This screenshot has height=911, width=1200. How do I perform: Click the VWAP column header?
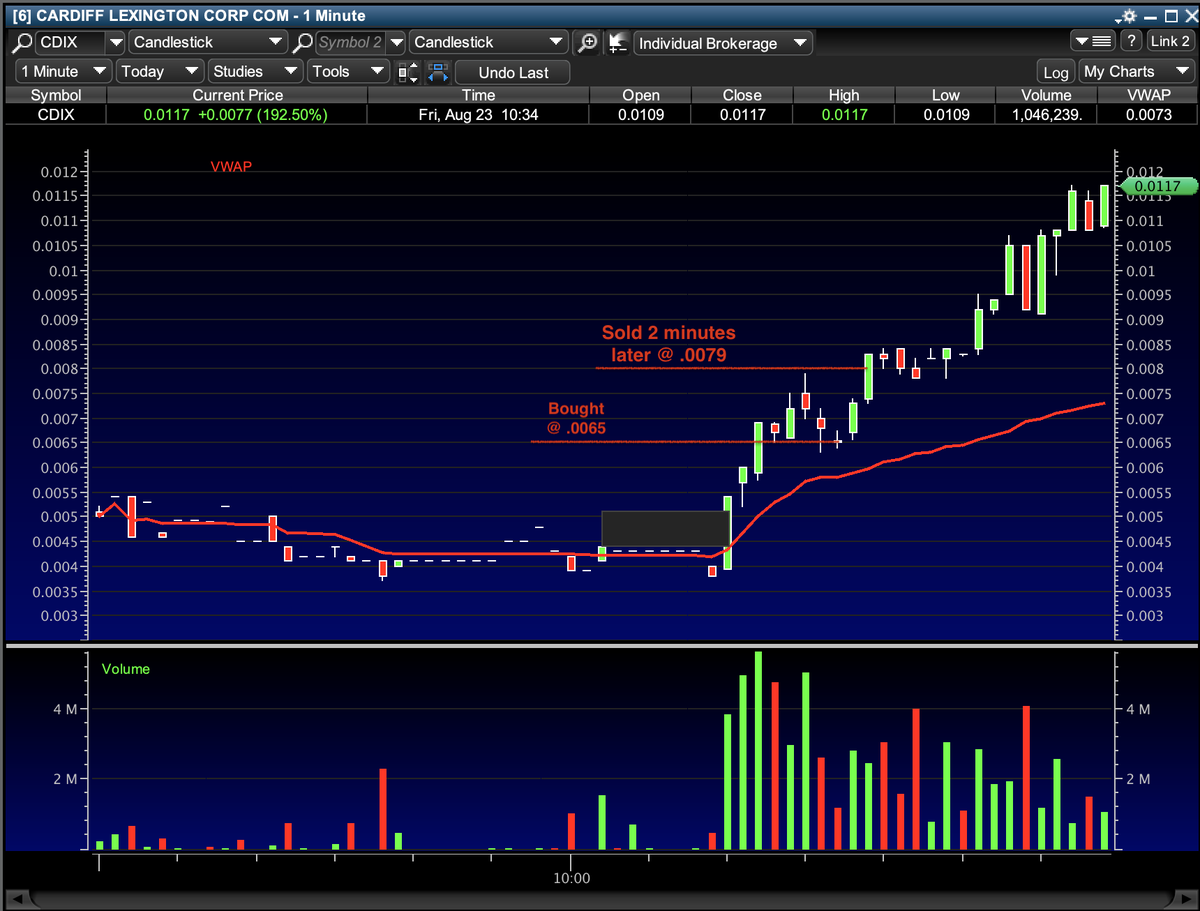pos(1147,95)
